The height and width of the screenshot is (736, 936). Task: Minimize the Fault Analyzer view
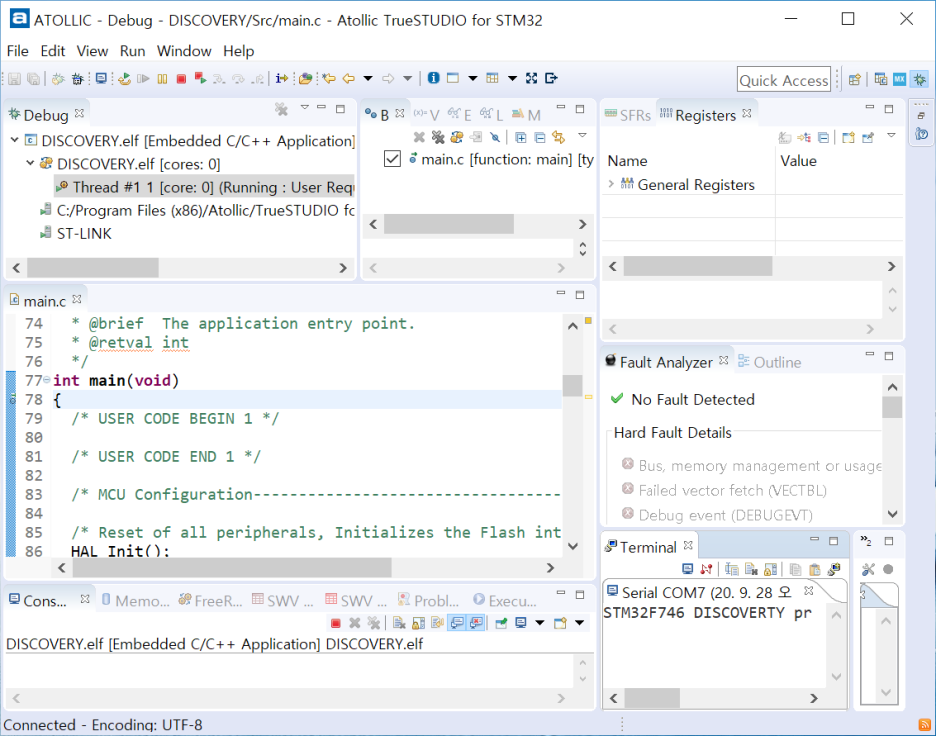click(870, 355)
